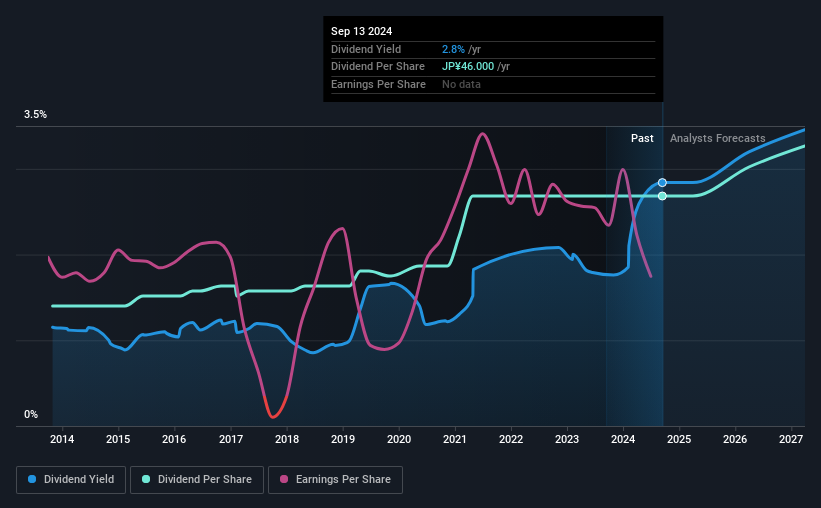Image resolution: width=821 pixels, height=508 pixels.
Task: Click the 2018 x-axis label
Action: click(287, 439)
